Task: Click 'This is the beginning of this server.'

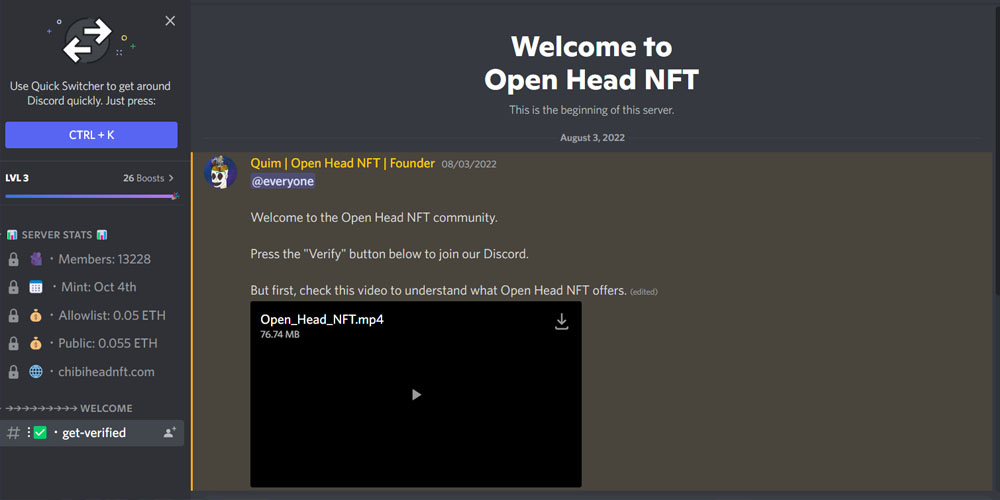Action: pyautogui.click(x=591, y=110)
